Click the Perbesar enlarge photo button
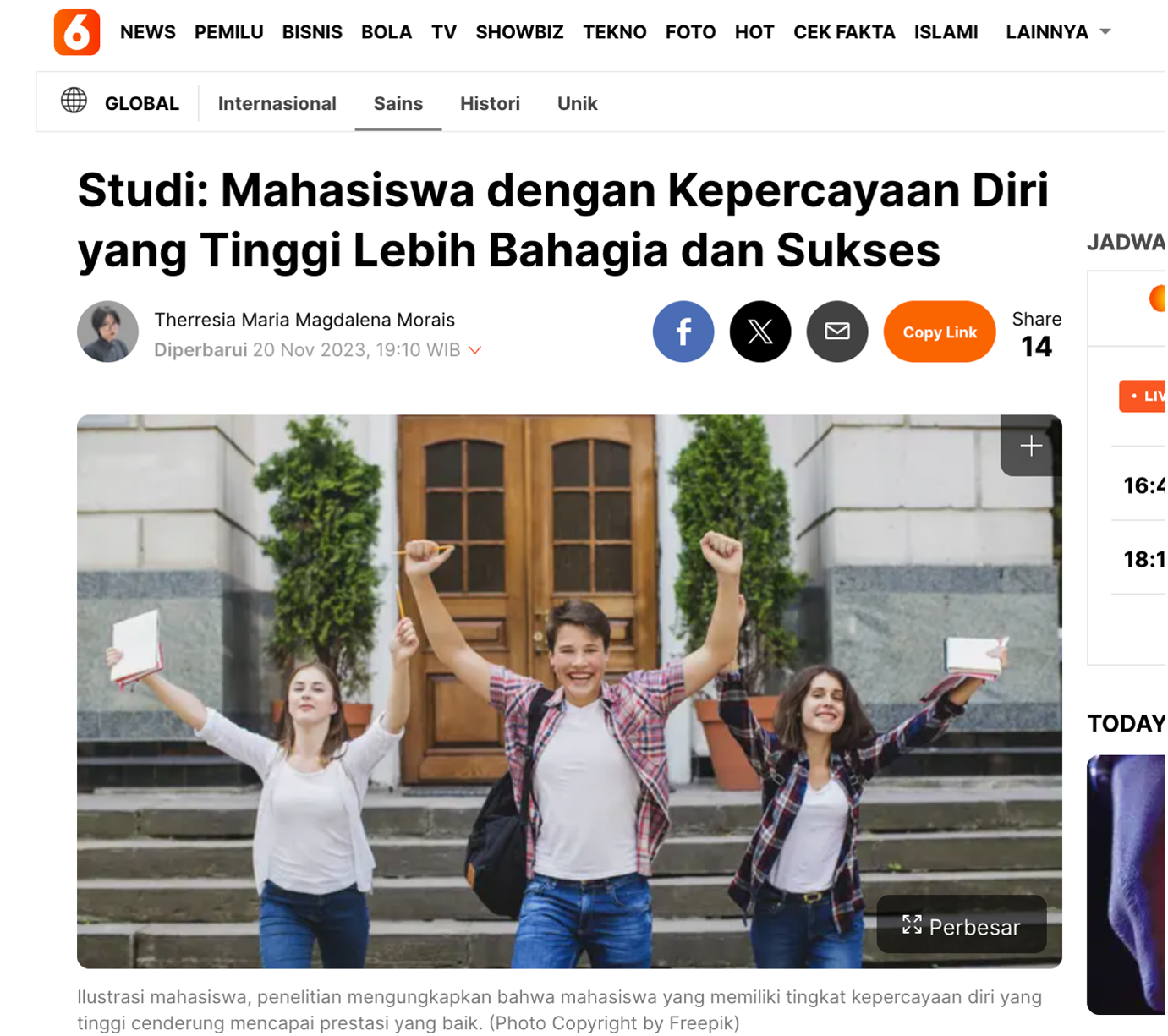1168x1036 pixels. pos(963,926)
